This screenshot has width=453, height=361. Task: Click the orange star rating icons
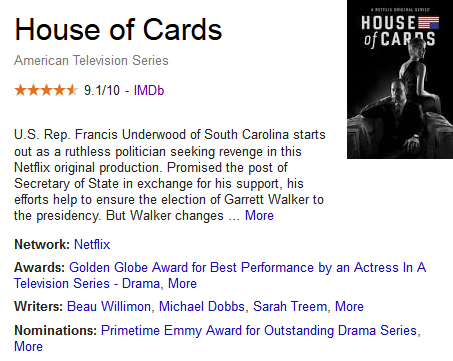tap(46, 90)
